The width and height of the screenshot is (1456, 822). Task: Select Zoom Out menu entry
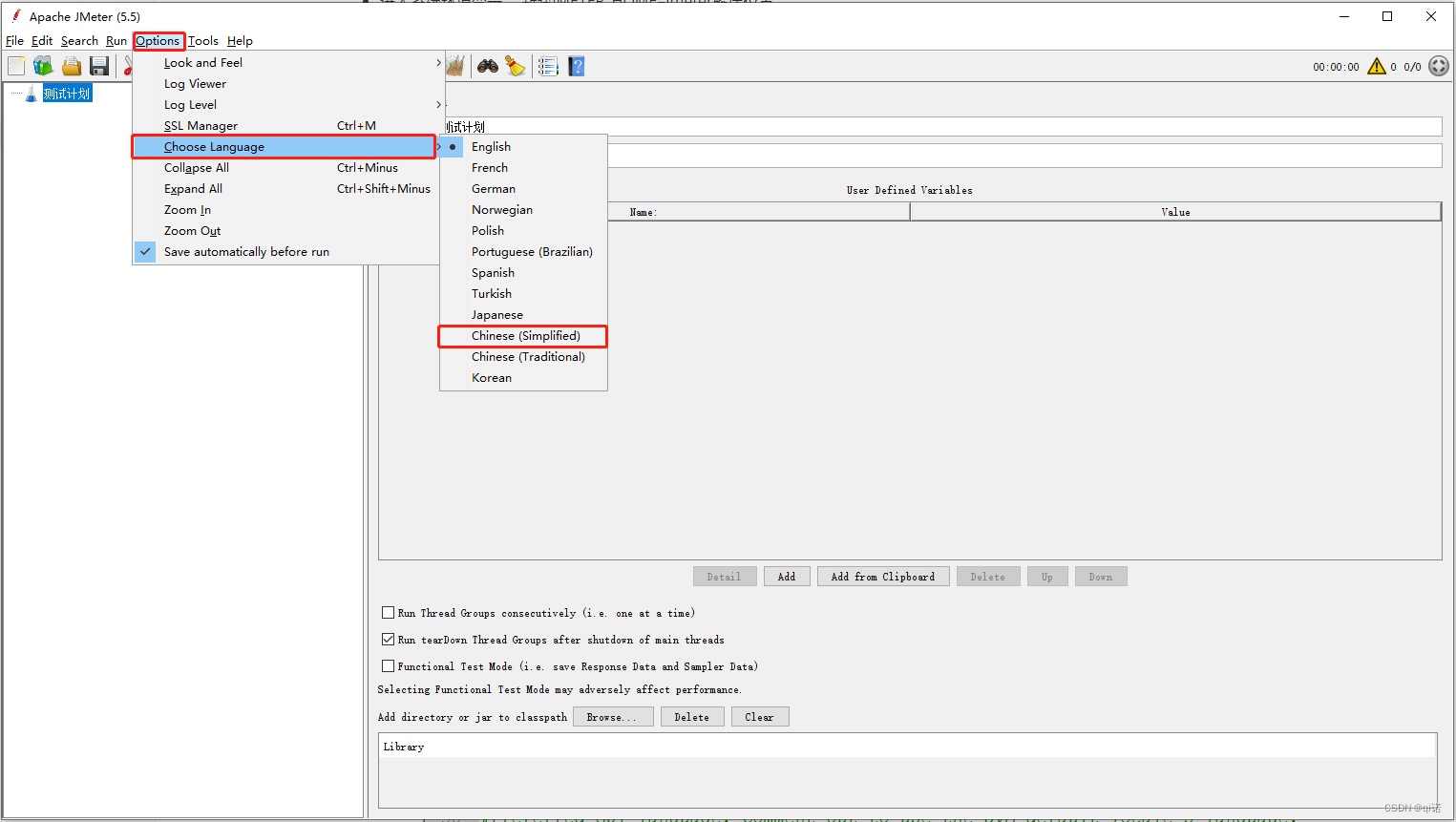285,231
